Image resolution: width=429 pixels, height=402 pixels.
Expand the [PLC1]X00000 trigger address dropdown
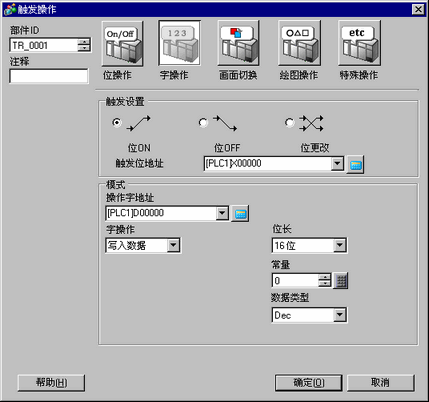tap(337, 164)
